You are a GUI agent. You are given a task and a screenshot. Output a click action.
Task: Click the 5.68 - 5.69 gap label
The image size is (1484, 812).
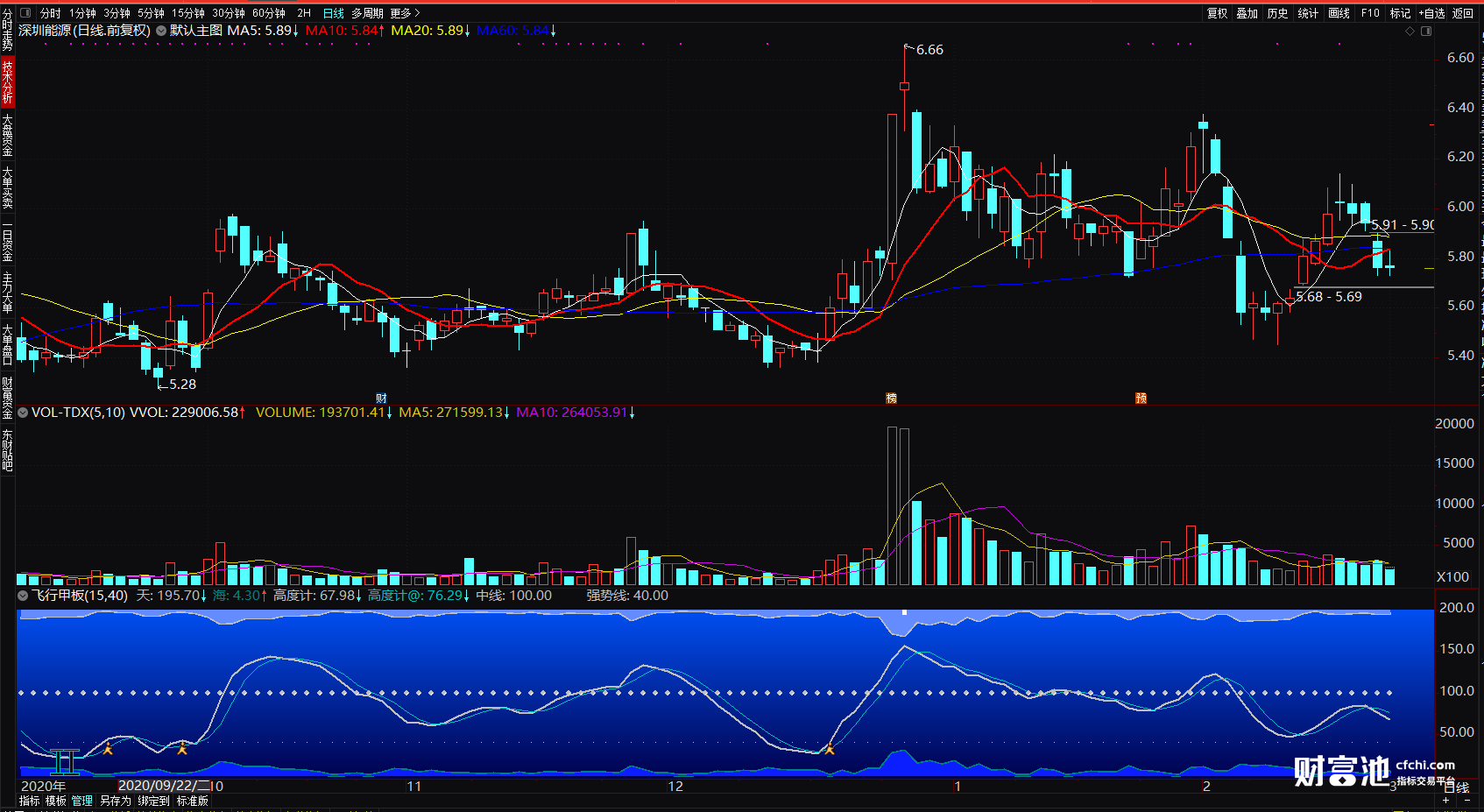(1329, 297)
